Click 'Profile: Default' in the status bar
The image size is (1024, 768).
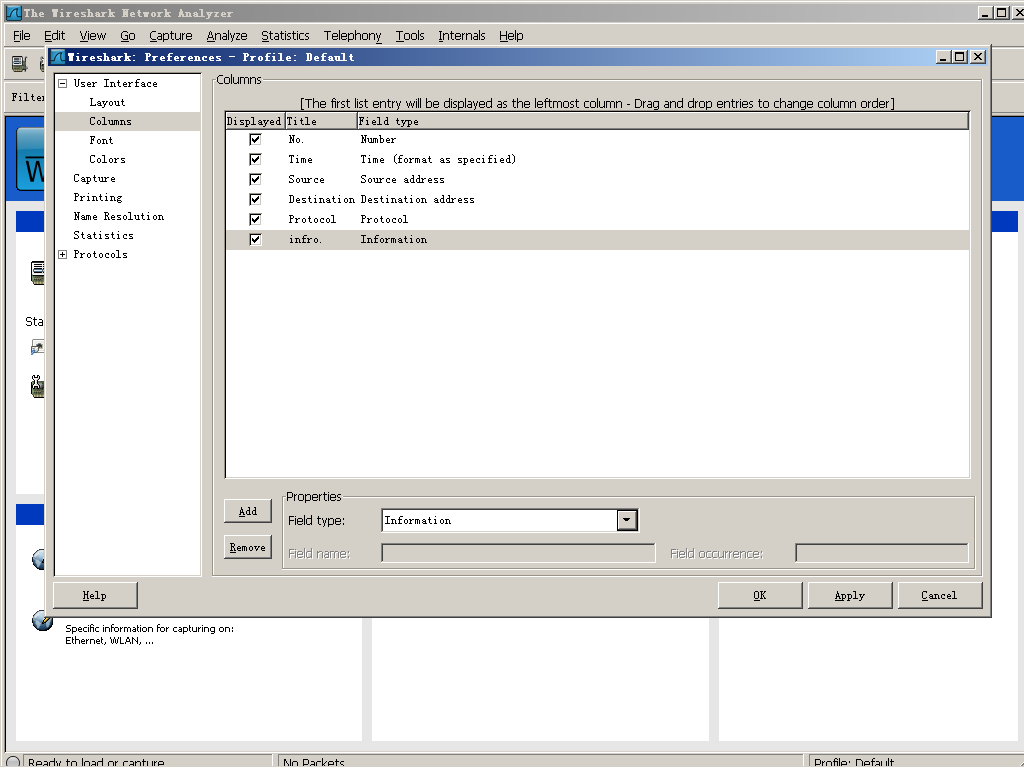pos(854,761)
